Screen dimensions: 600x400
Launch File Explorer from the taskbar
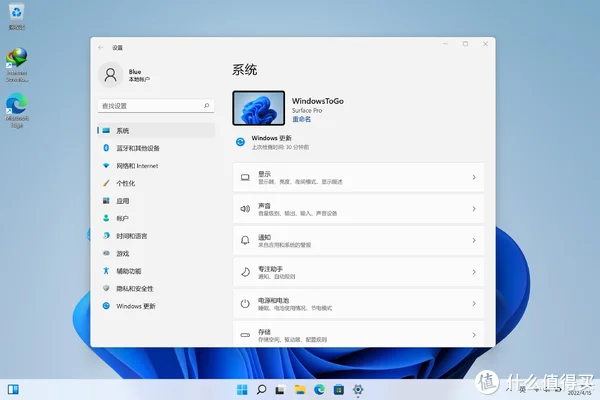[300, 390]
